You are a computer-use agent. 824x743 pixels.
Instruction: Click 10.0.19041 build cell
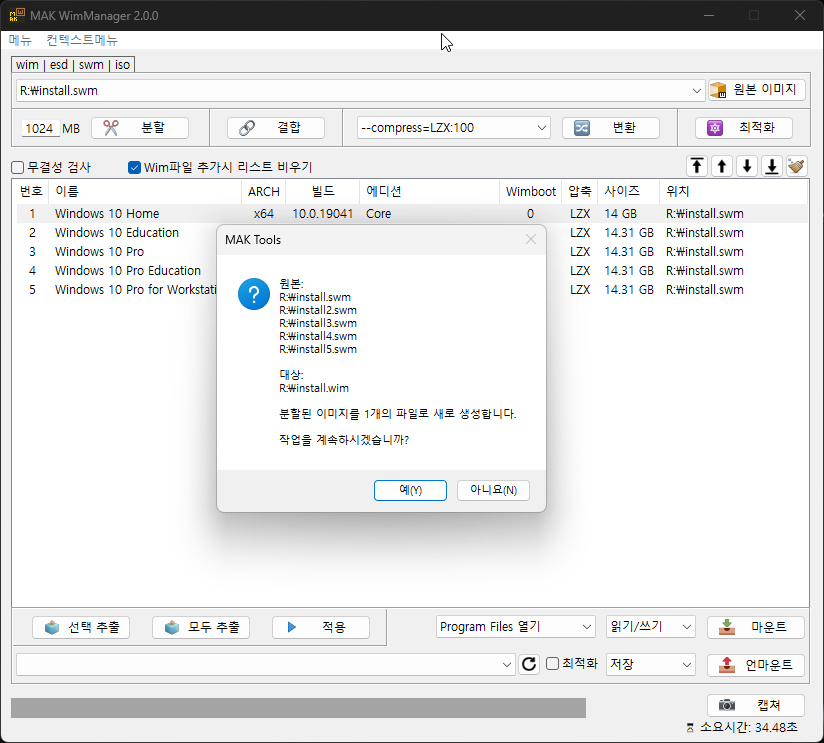tap(323, 214)
